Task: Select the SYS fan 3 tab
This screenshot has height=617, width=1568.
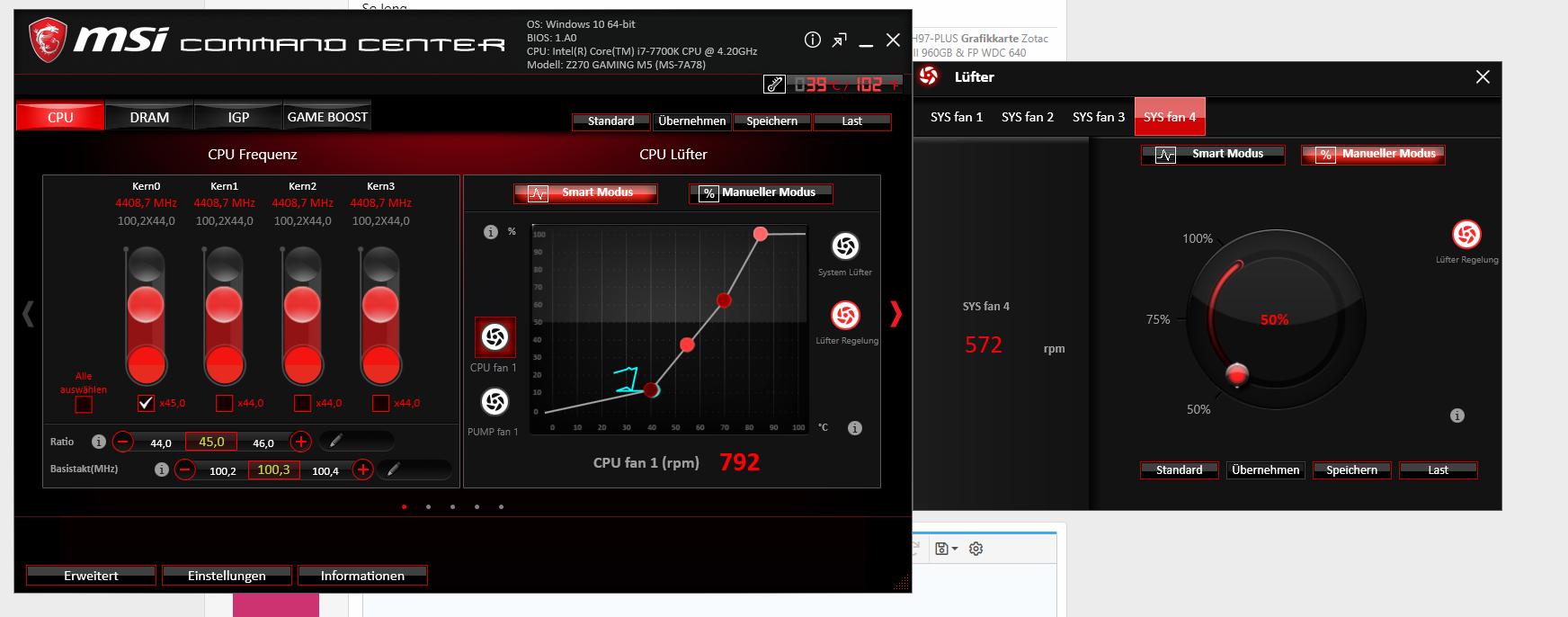Action: (1099, 117)
